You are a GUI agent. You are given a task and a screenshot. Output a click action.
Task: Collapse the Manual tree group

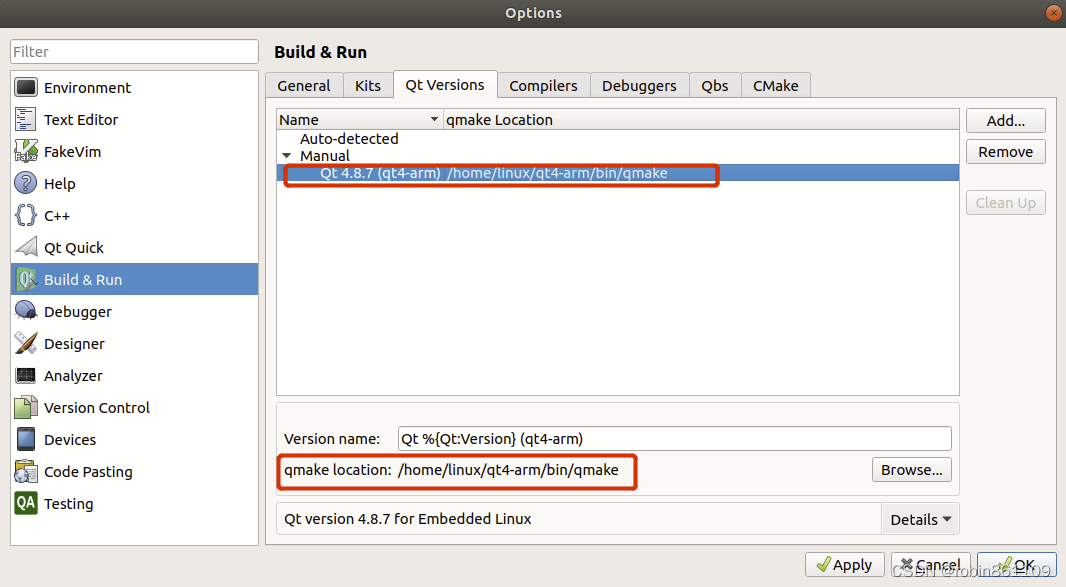pyautogui.click(x=287, y=156)
